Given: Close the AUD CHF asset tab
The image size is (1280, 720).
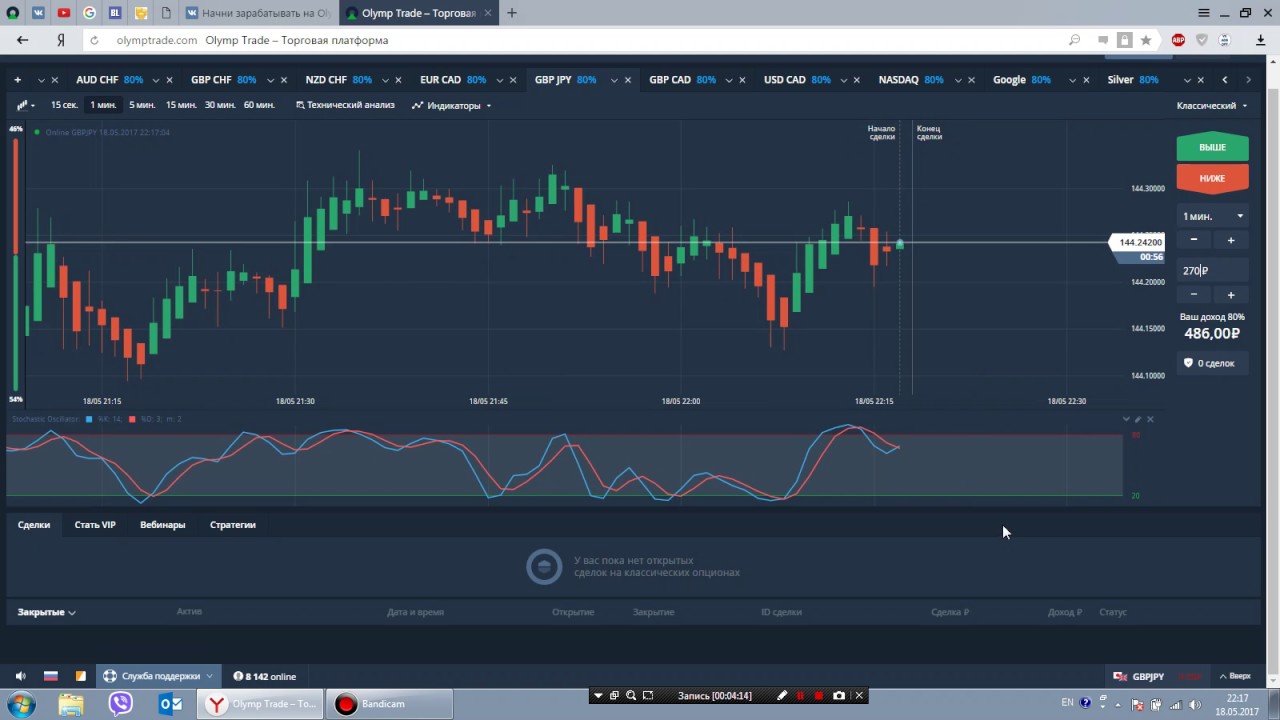Looking at the screenshot, I should tap(169, 80).
